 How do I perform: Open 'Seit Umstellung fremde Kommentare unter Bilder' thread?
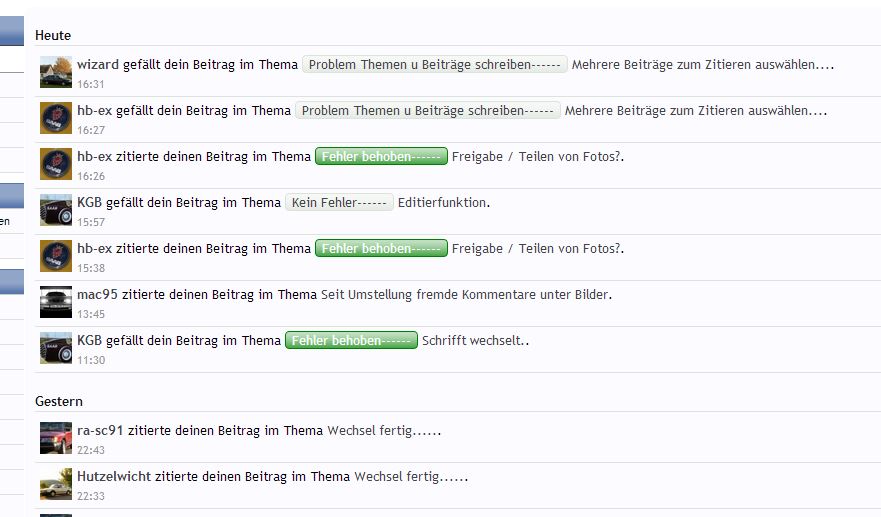tap(466, 294)
